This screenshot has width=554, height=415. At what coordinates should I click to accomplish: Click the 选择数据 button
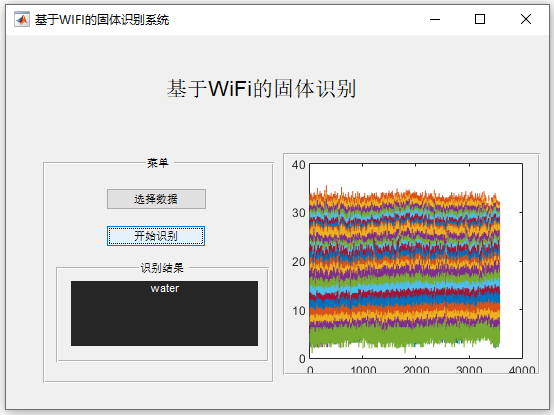[x=156, y=199]
